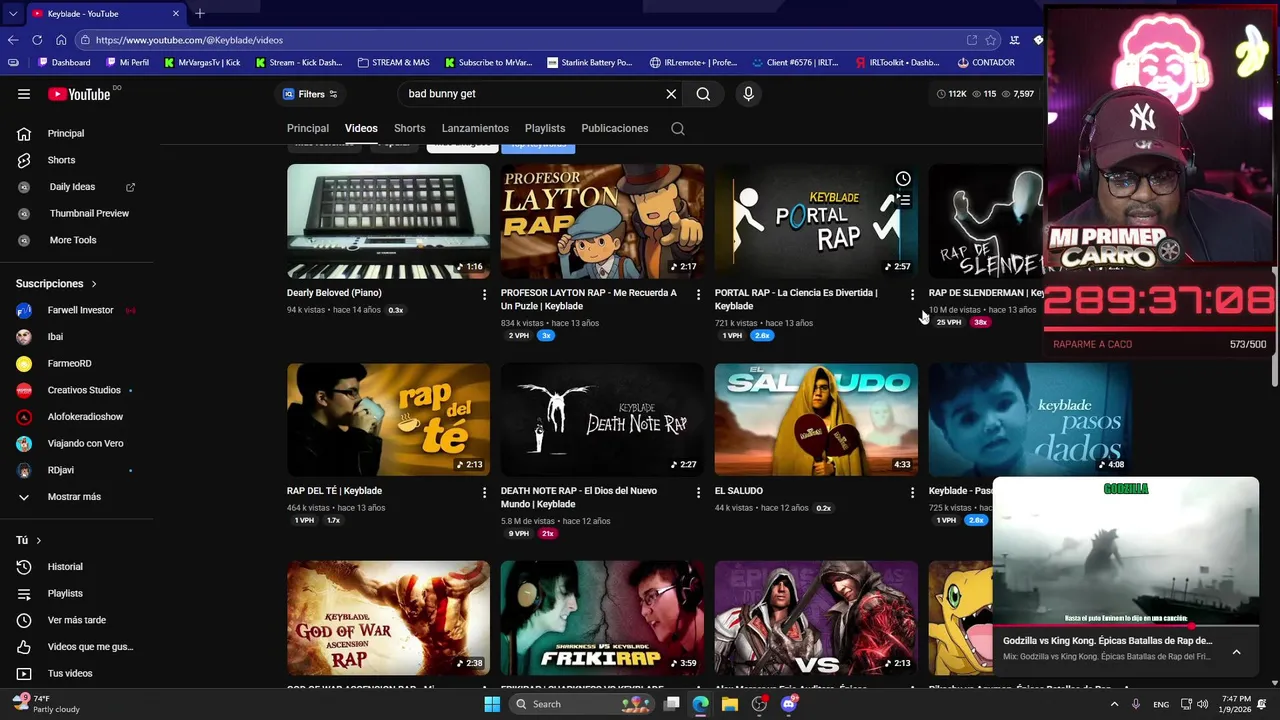The image size is (1280, 720).
Task: Expand Mostrar más subscriptions
Action: pos(74,497)
